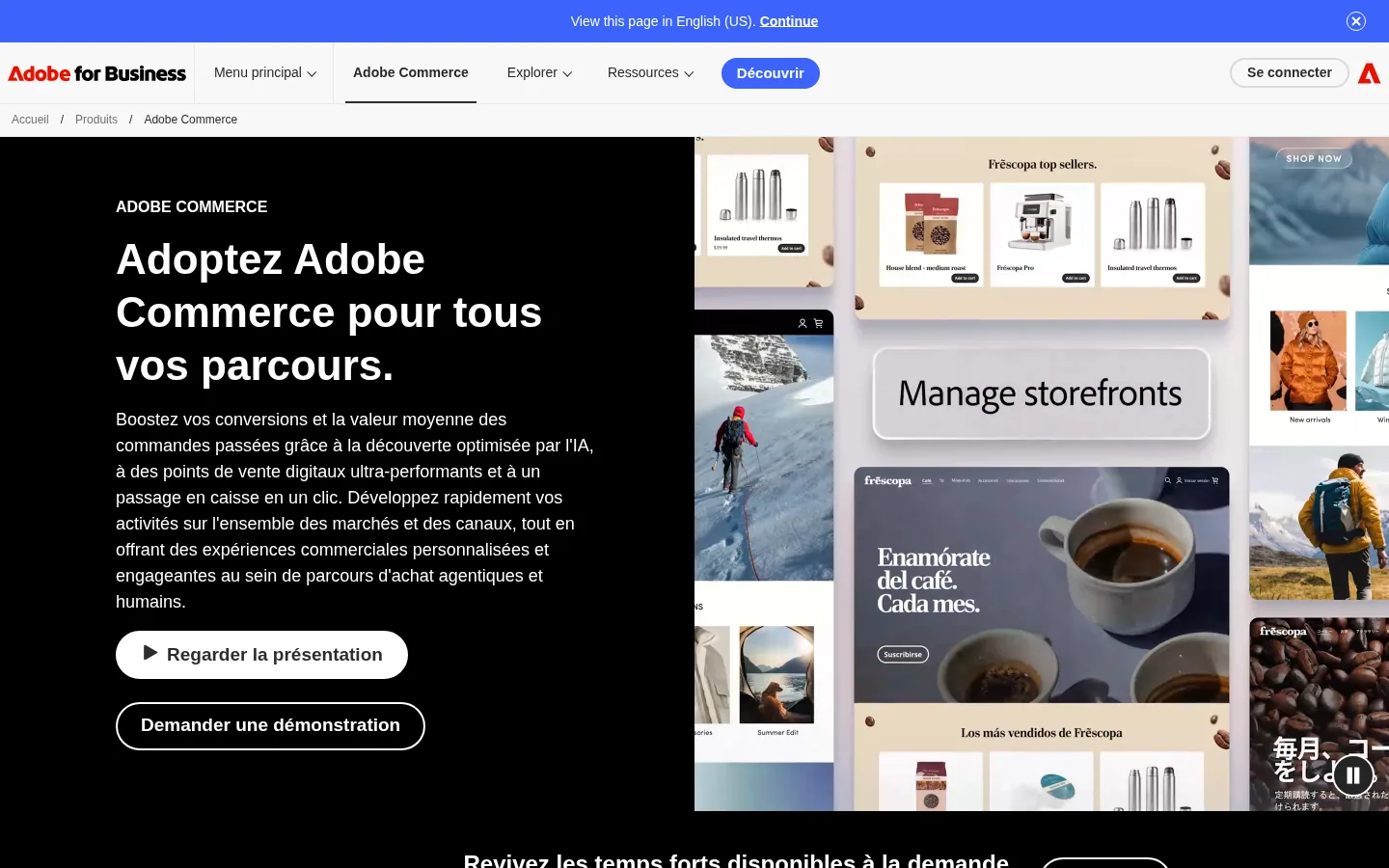Click the Frēscopa Pro coffee machine product

[1041, 234]
